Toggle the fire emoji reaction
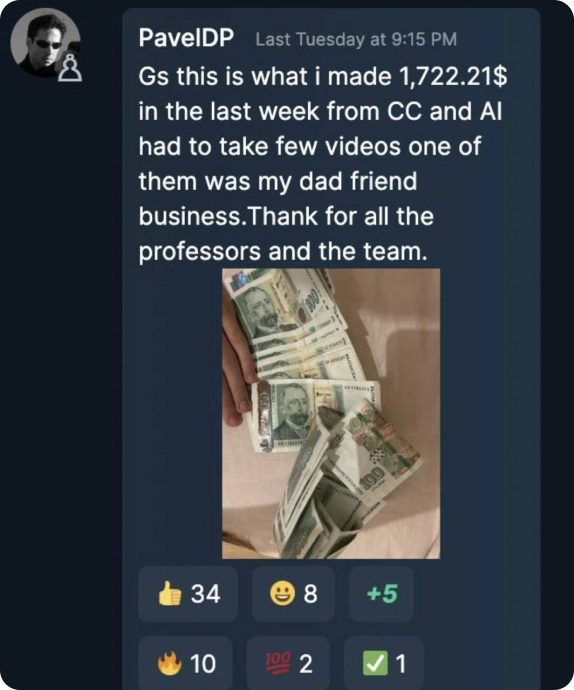The width and height of the screenshot is (574, 690). tap(185, 664)
